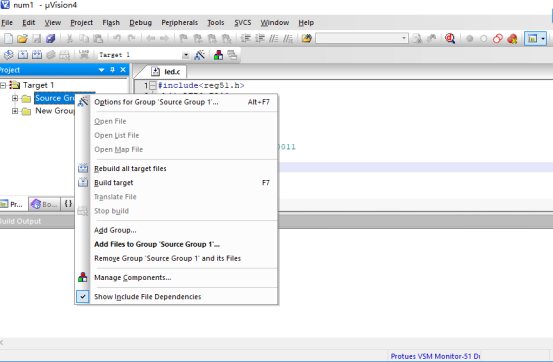Open the File menu

(x=7, y=23)
